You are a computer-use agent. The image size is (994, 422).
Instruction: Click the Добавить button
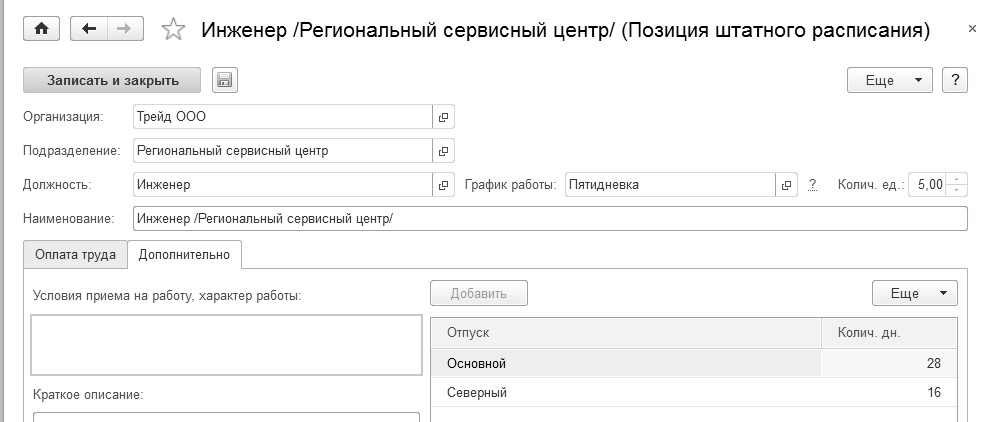coord(479,293)
